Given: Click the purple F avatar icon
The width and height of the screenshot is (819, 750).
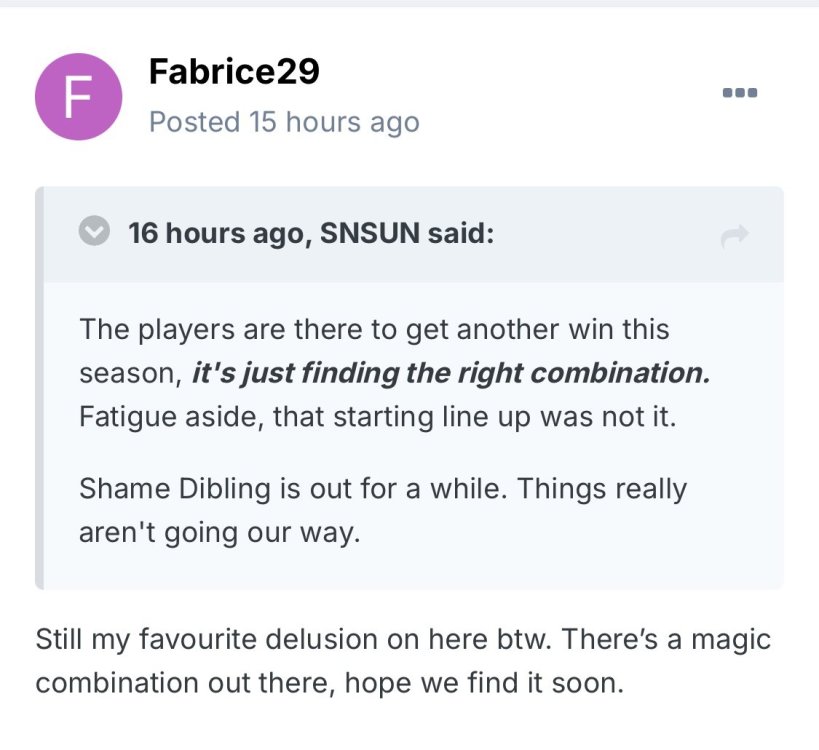Looking at the screenshot, I should (78, 97).
